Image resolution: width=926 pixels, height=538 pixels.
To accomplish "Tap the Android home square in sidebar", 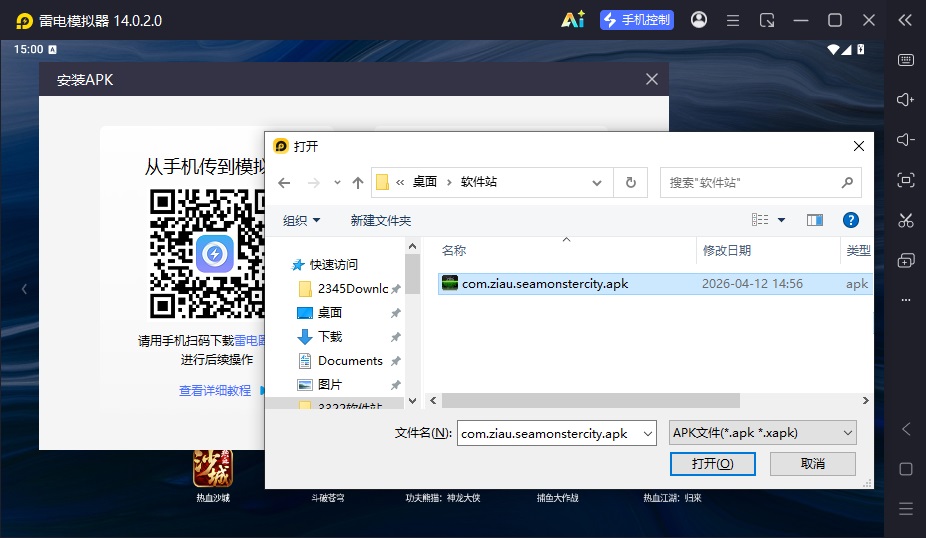I will [906, 469].
